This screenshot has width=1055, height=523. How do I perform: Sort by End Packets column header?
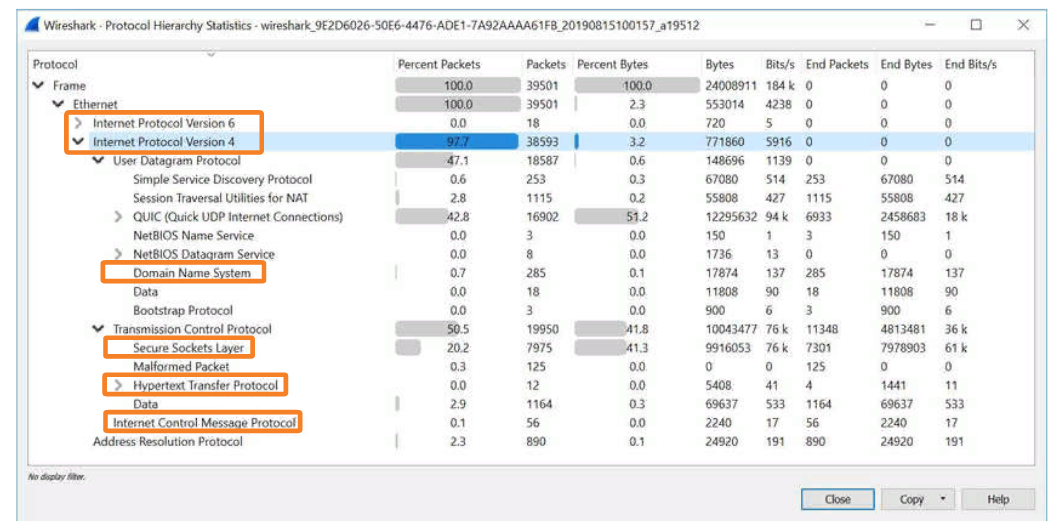(x=837, y=65)
